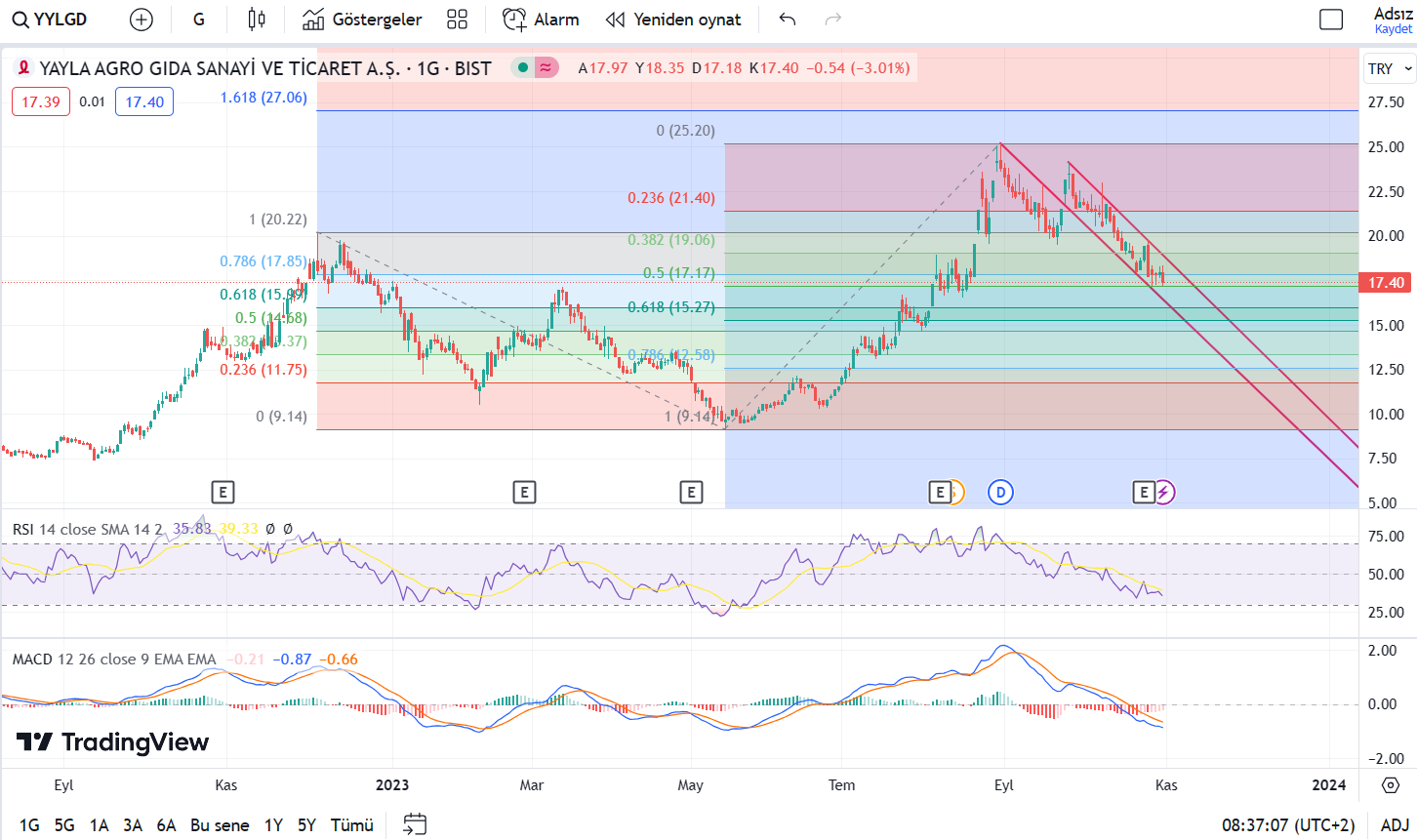Open the indicator templates grid icon
Image resolution: width=1417 pixels, height=840 pixels.
pos(457,20)
